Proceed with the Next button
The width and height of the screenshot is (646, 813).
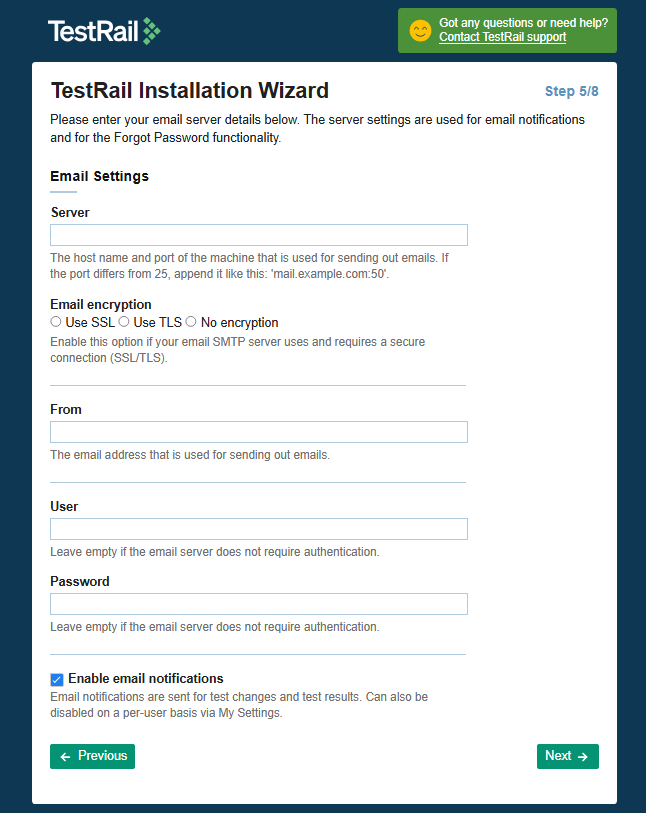tap(567, 756)
